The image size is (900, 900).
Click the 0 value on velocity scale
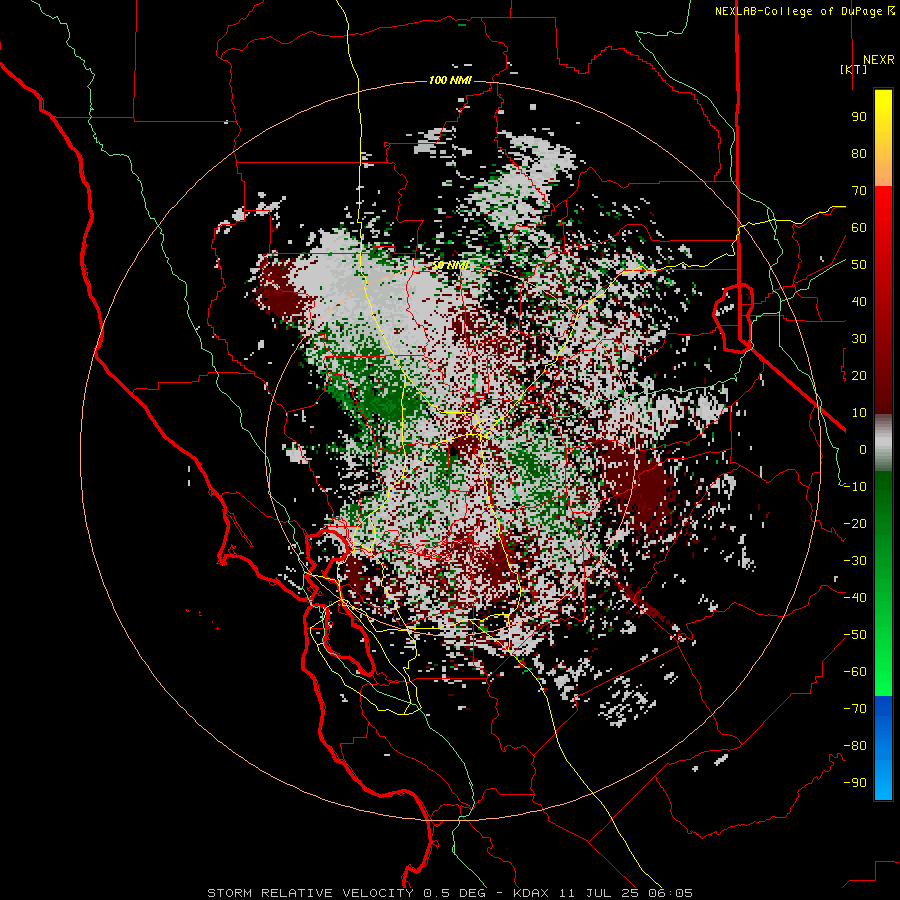(x=863, y=449)
